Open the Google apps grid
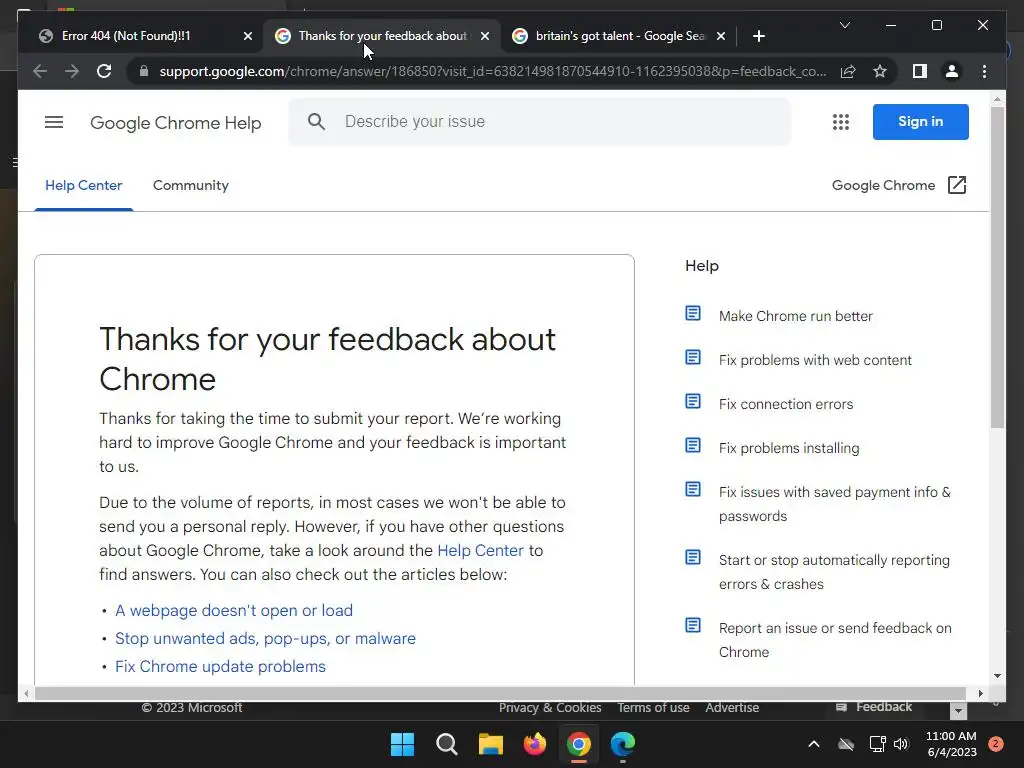 point(840,122)
